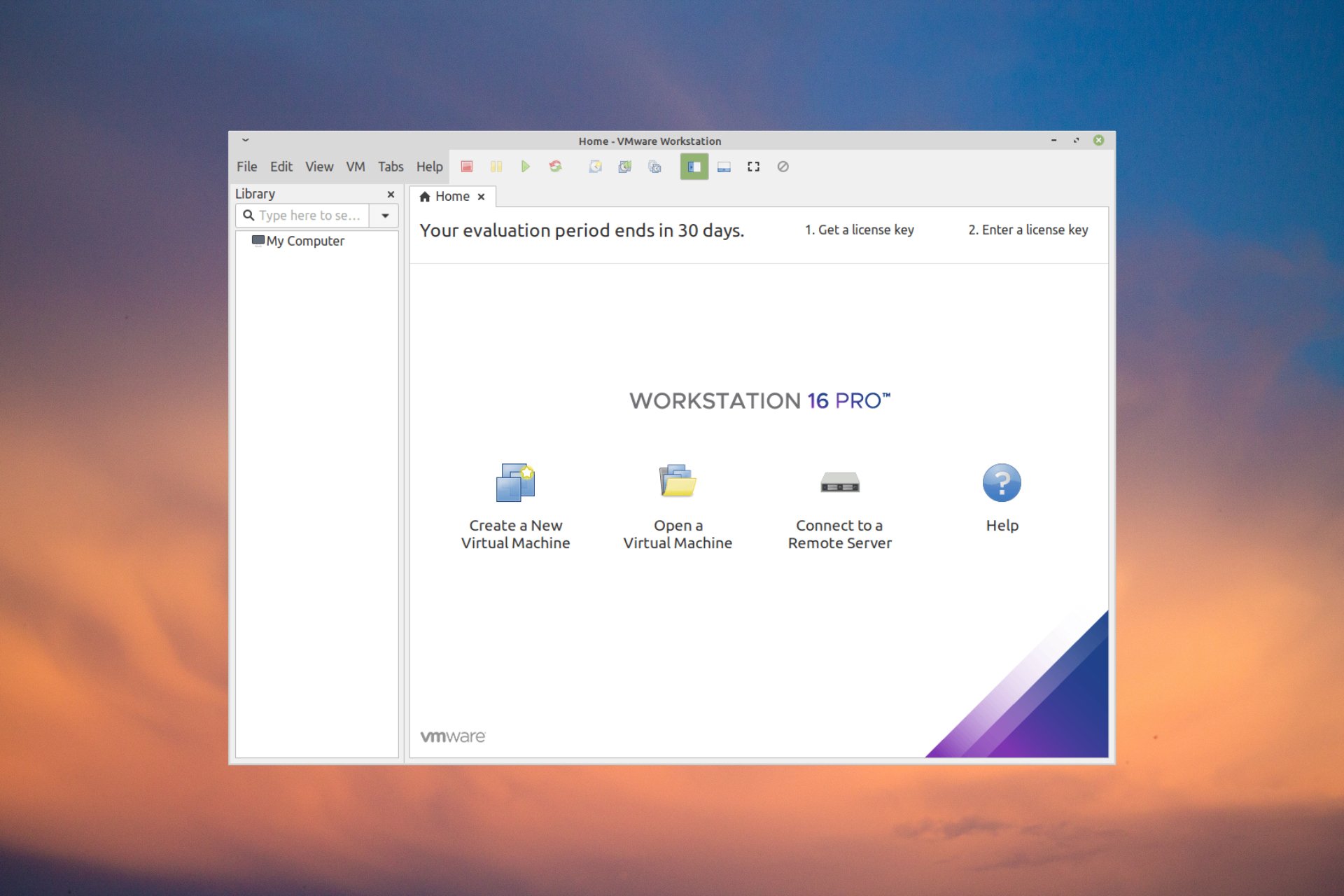1344x896 pixels.
Task: Maximize the VMware Workstation window
Action: pos(1076,140)
